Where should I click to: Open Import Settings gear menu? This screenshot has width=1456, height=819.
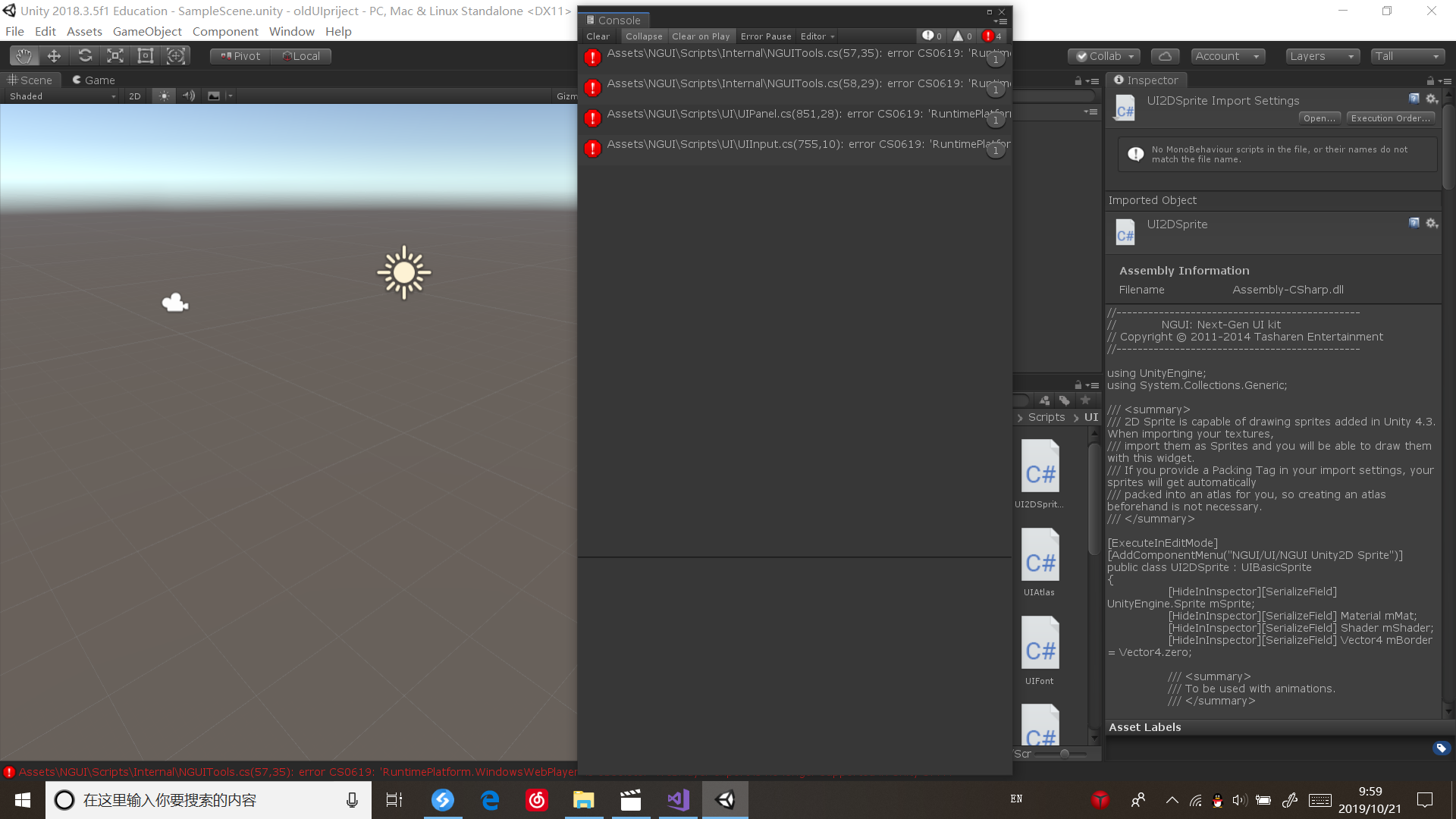click(x=1432, y=99)
